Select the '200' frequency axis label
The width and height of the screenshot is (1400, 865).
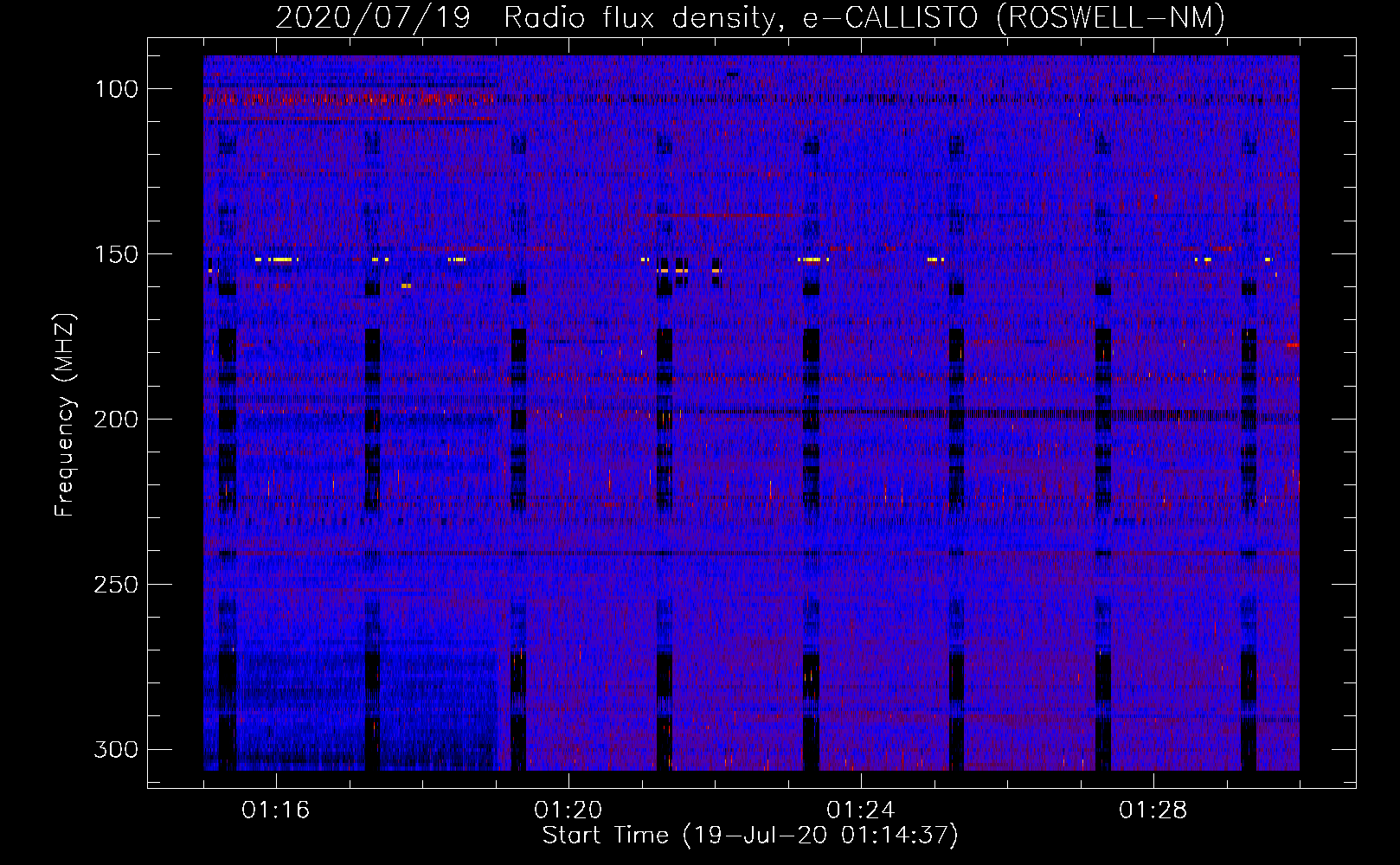pos(116,420)
